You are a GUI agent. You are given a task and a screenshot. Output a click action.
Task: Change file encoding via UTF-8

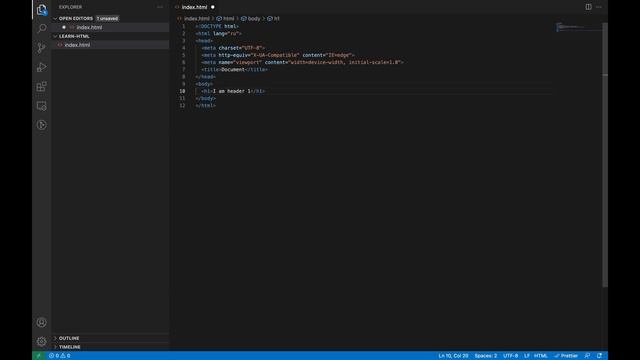tap(510, 356)
